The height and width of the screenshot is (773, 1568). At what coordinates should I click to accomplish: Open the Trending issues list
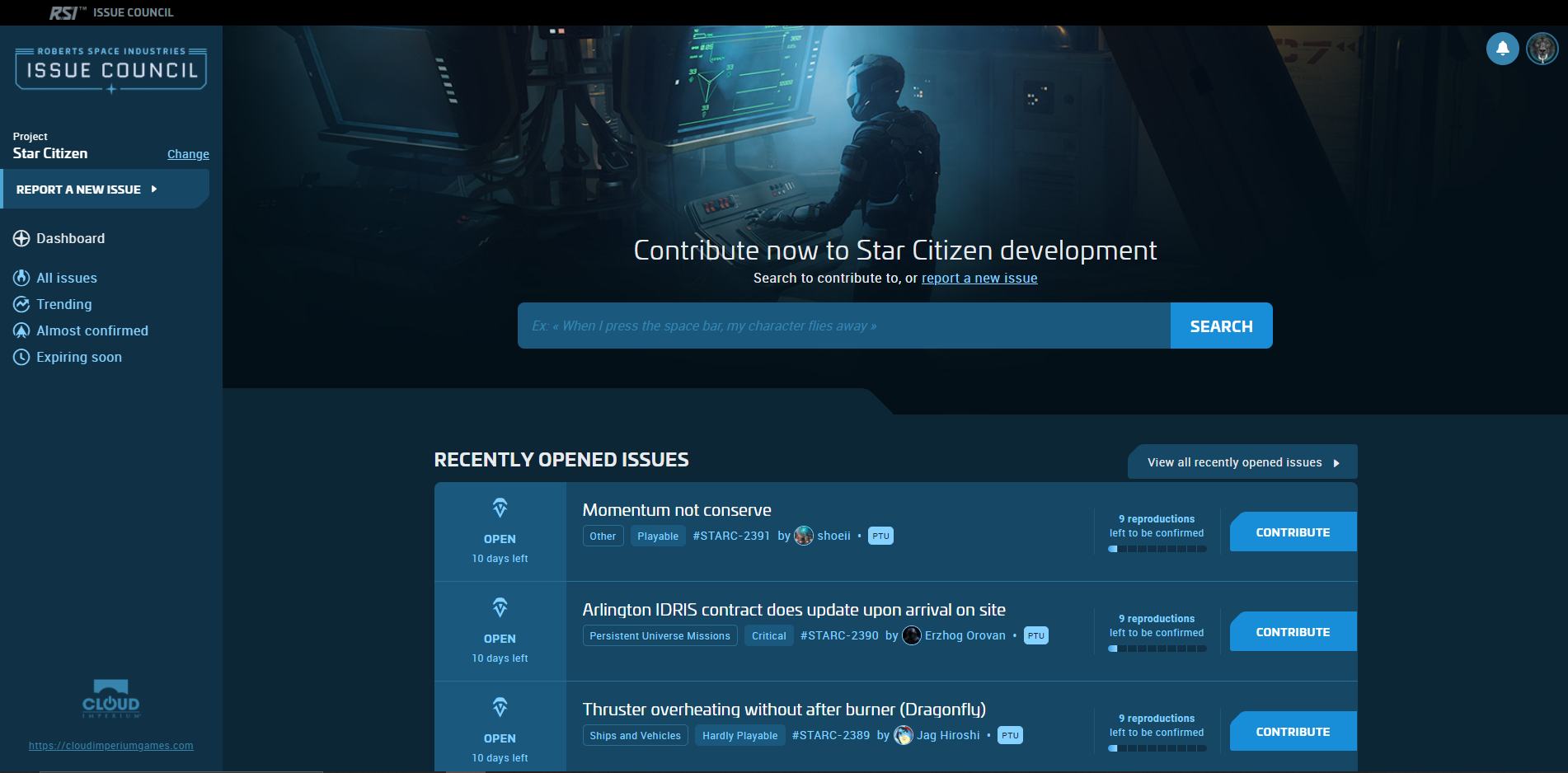tap(64, 304)
